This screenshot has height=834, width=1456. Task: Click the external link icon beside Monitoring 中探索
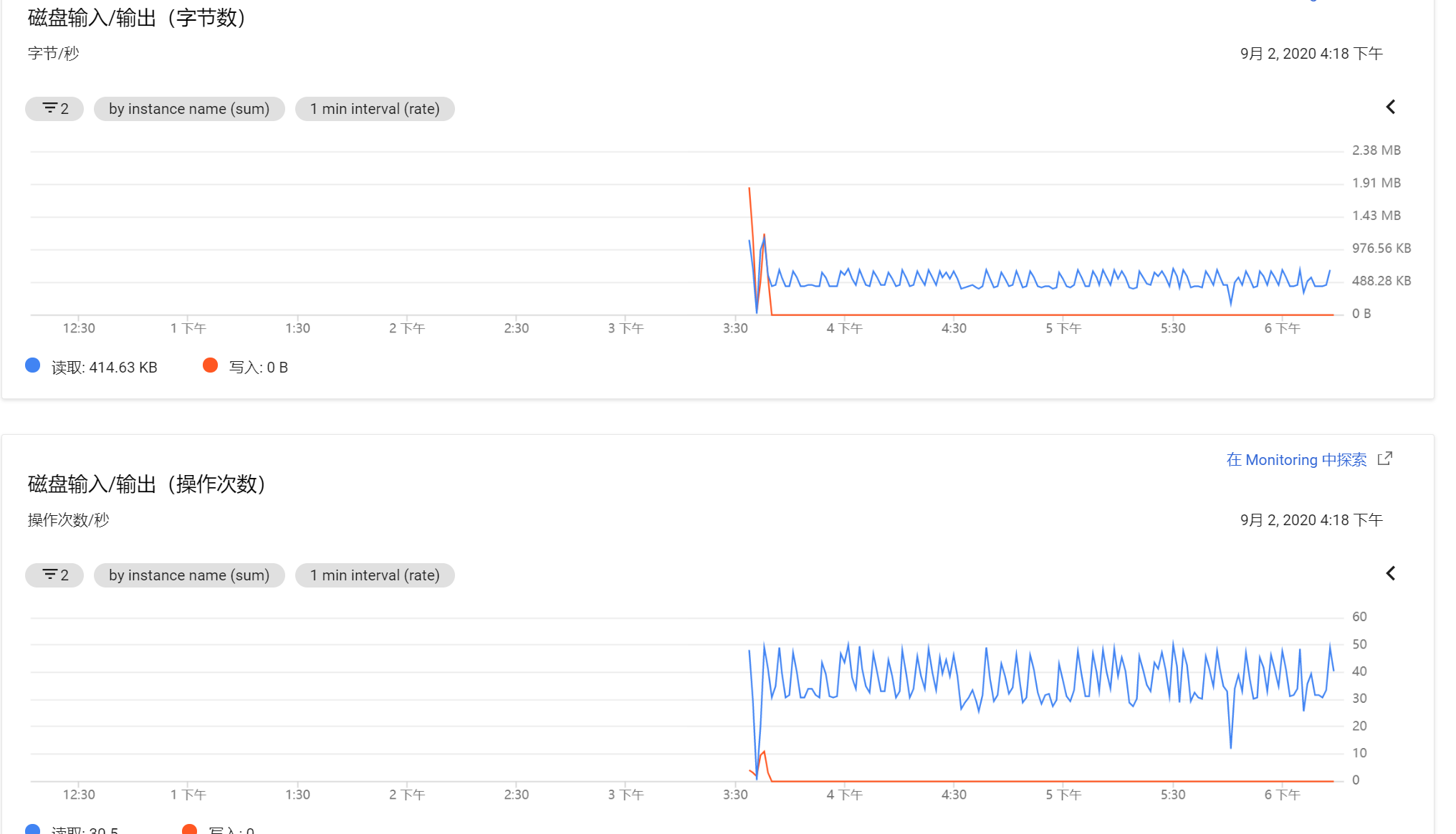(1385, 459)
